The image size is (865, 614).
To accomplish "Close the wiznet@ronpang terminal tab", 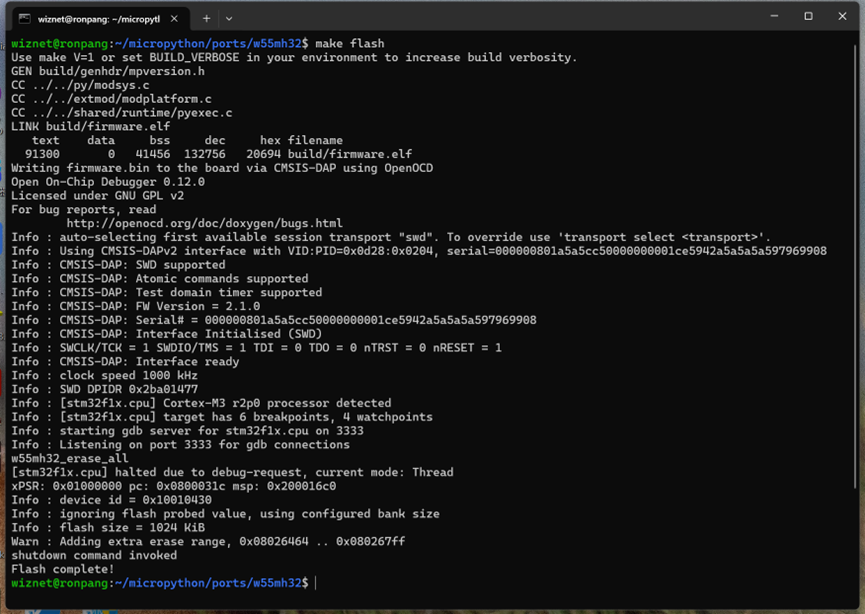I will tap(174, 18).
